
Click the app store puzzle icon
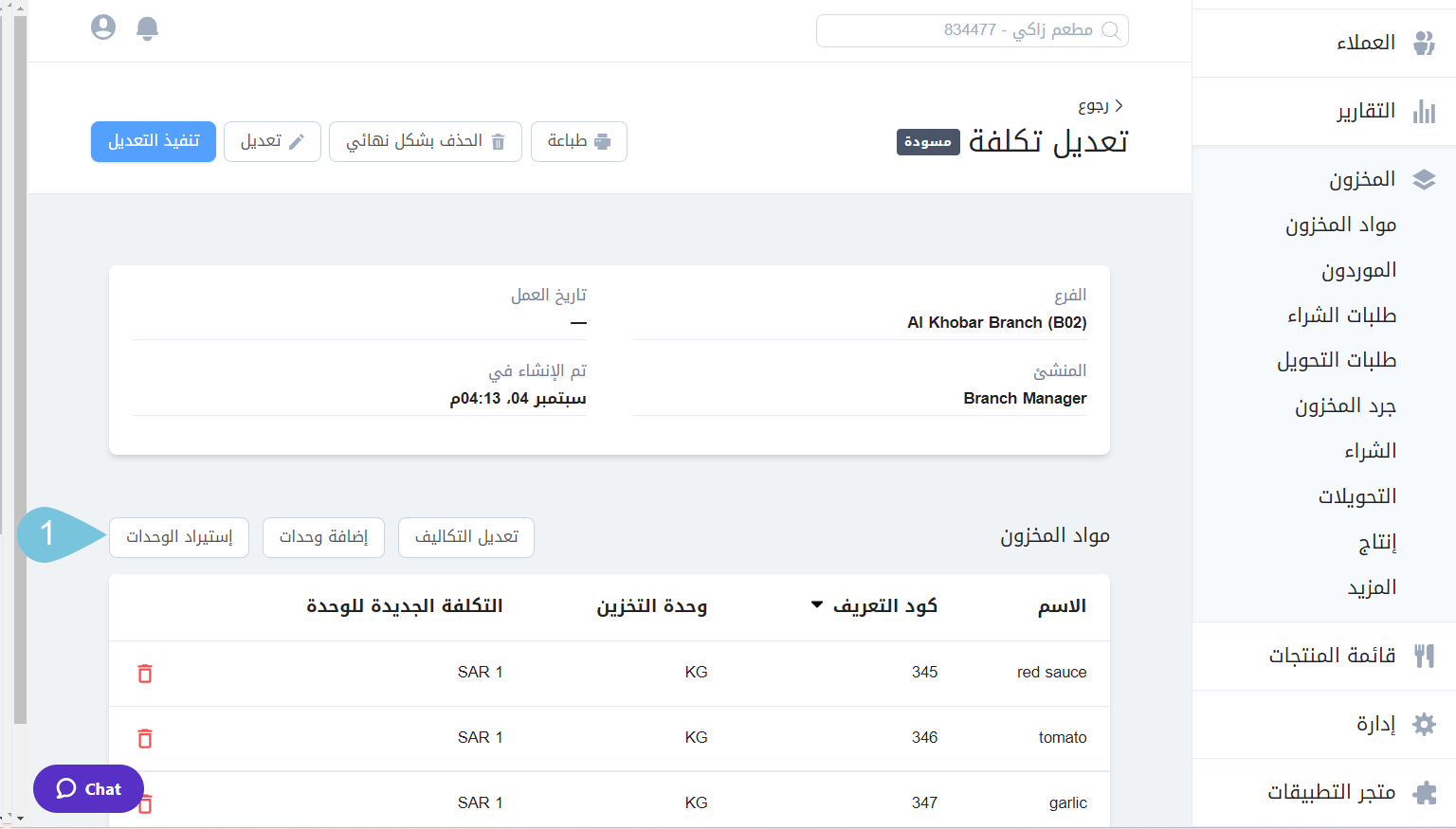[x=1424, y=792]
